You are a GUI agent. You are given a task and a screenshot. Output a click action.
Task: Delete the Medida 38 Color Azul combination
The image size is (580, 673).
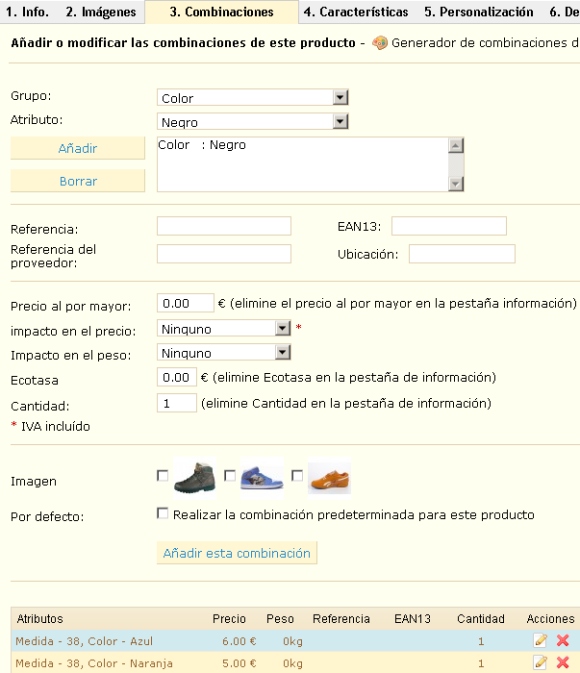[562, 640]
